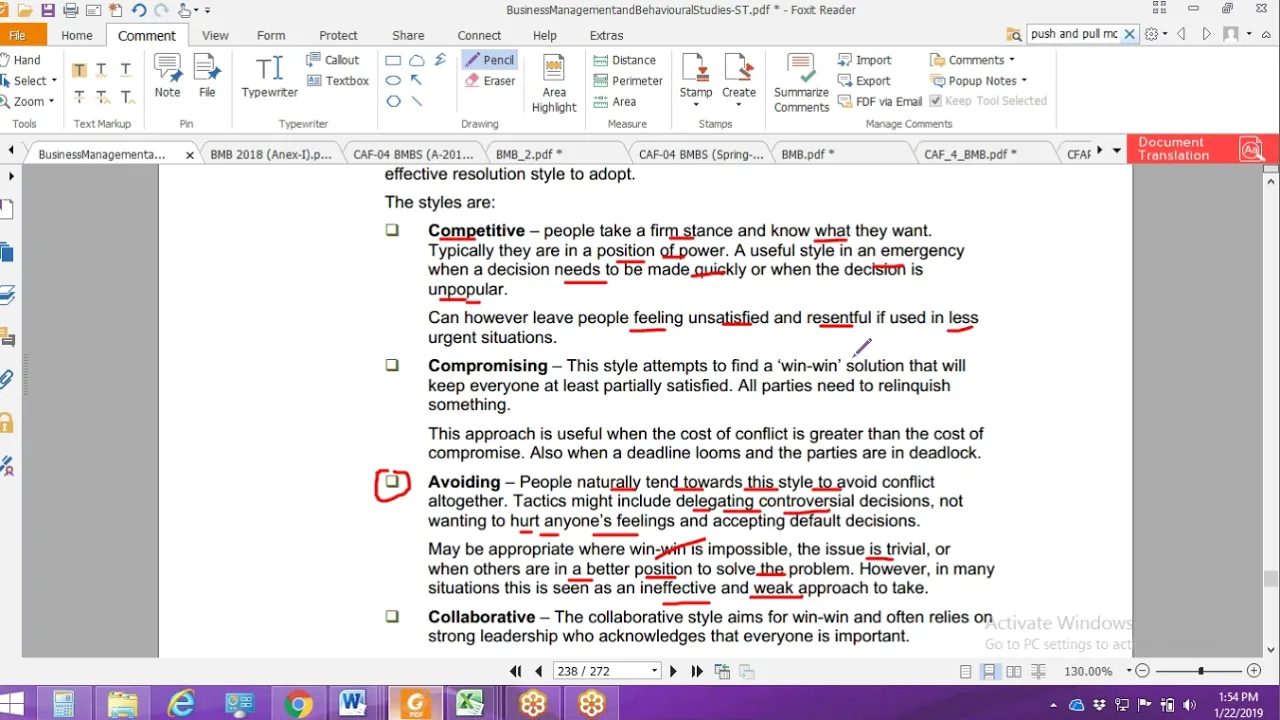Select the Textbox tool
The width and height of the screenshot is (1280, 720).
[x=338, y=81]
